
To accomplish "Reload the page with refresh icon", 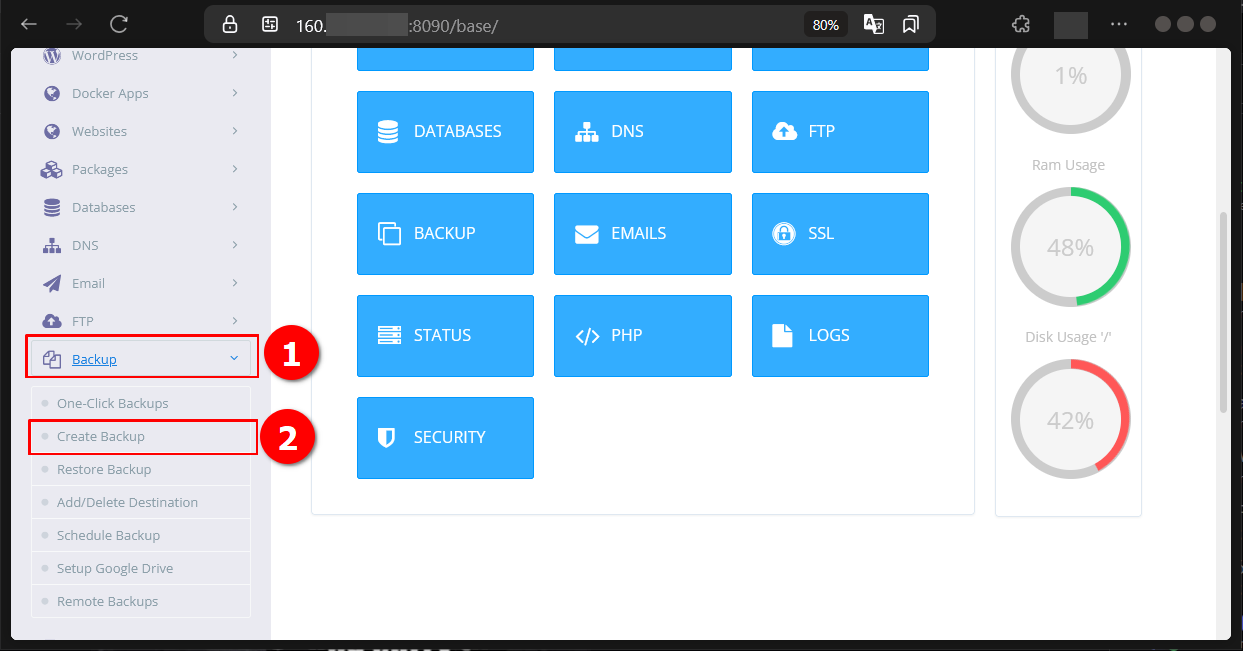I will click(x=119, y=24).
